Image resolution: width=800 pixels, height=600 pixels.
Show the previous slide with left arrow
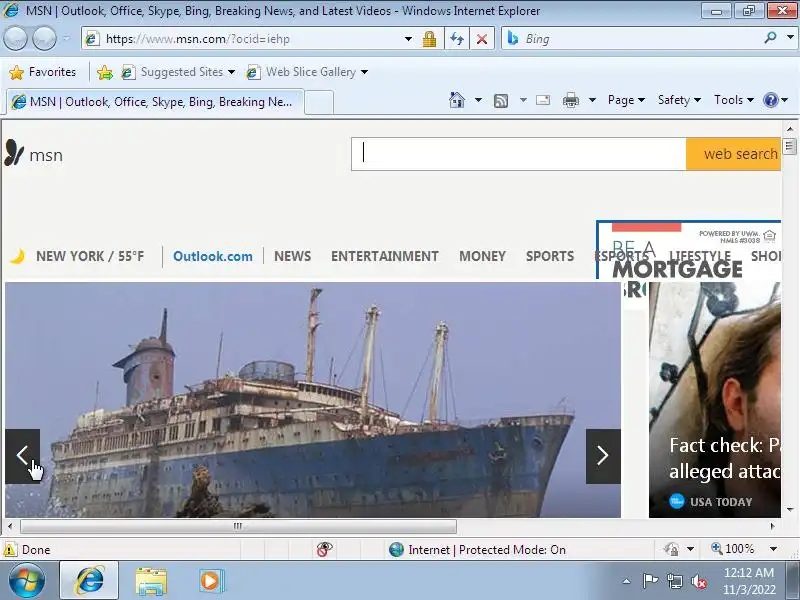(22, 456)
